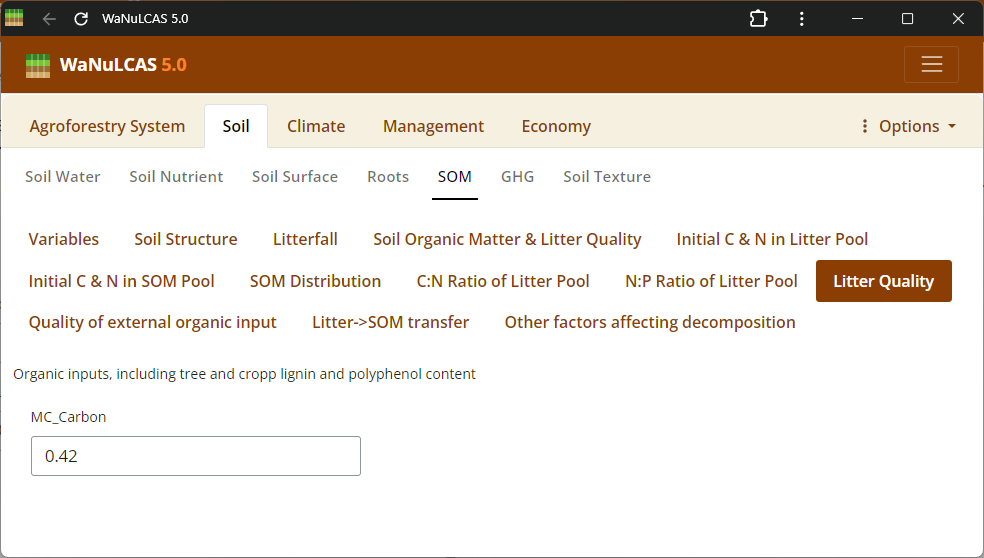Open C:N Ratio of Litter Pool
Screen dimensions: 984x558
[x=503, y=281]
